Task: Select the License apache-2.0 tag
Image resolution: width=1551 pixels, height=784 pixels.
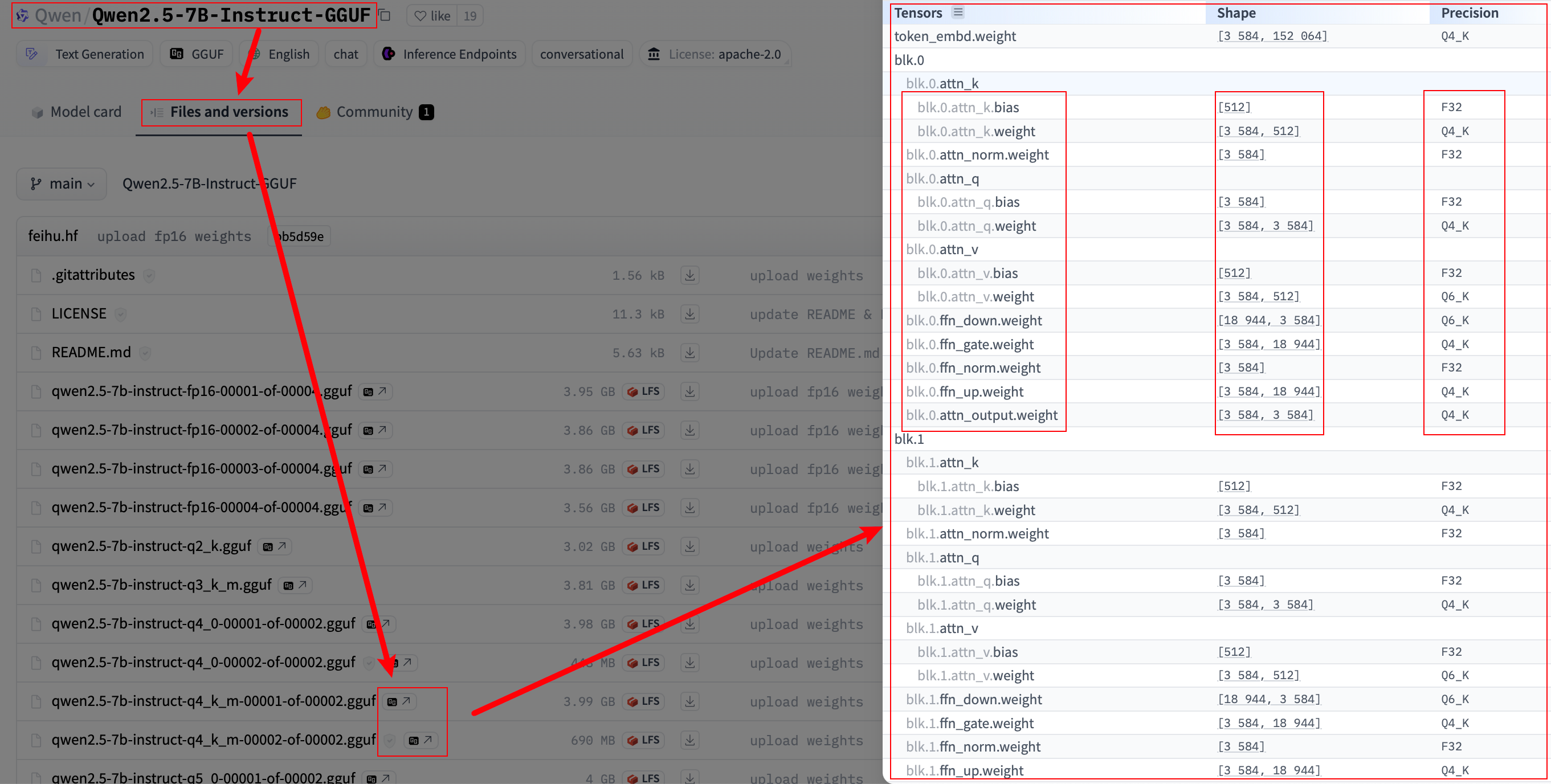Action: click(x=715, y=54)
